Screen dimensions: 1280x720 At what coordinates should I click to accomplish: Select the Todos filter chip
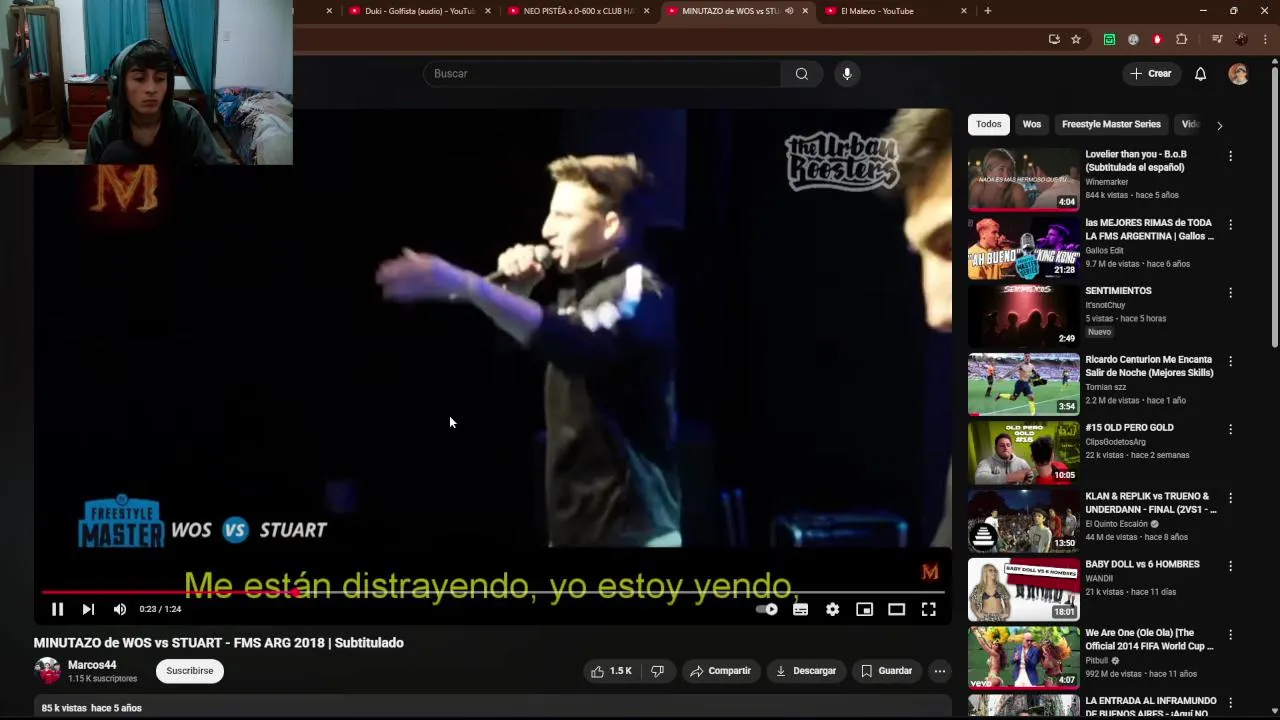click(989, 124)
